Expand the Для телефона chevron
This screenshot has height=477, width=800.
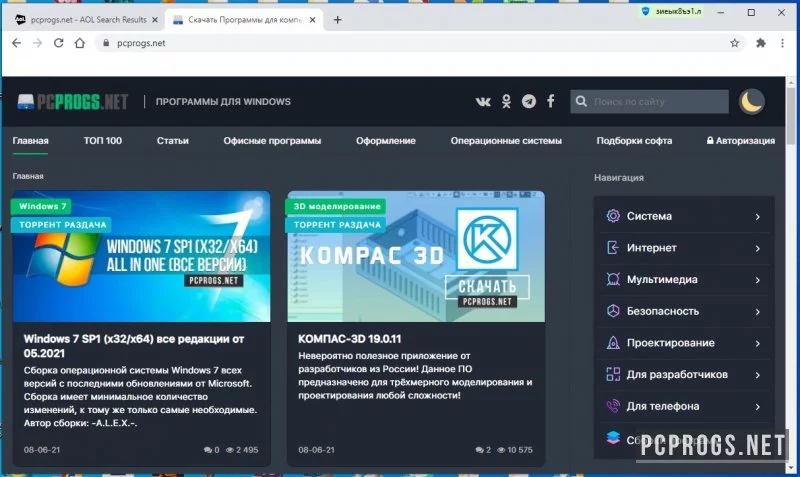[x=758, y=407]
